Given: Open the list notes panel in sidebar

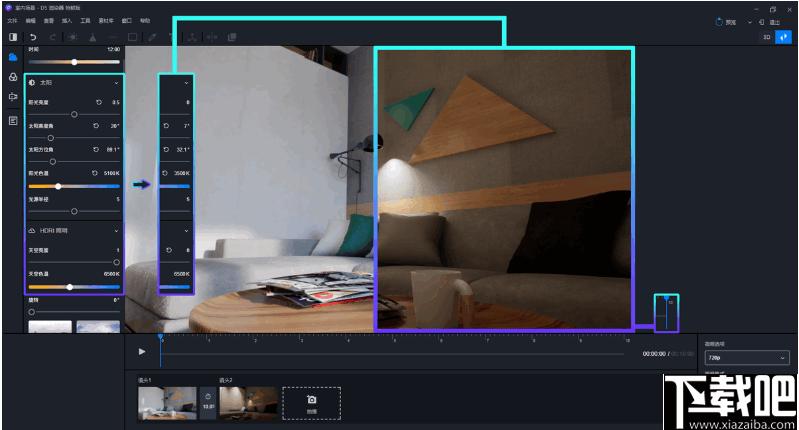Looking at the screenshot, I should 13,121.
